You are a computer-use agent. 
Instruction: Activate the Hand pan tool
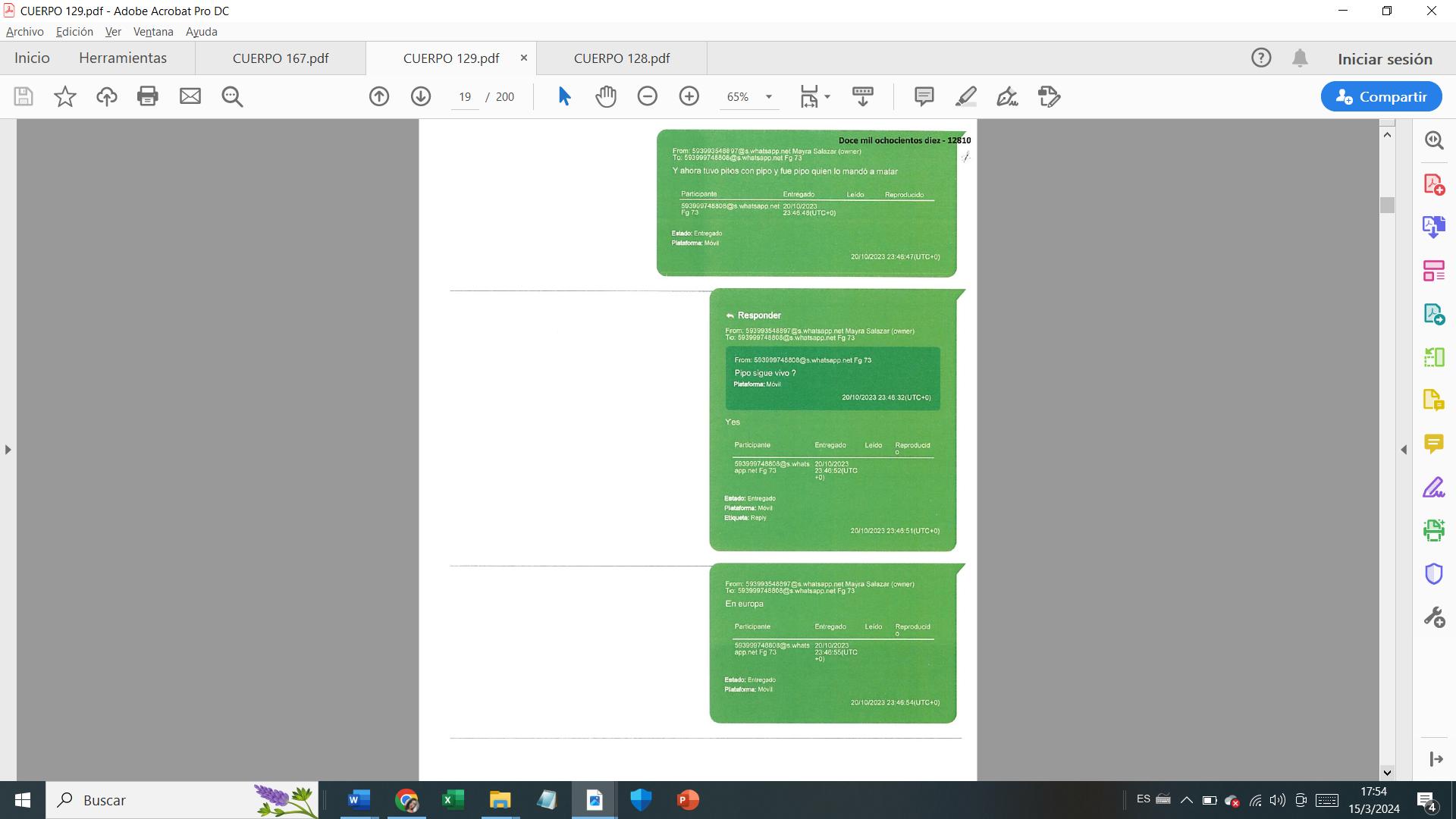606,96
